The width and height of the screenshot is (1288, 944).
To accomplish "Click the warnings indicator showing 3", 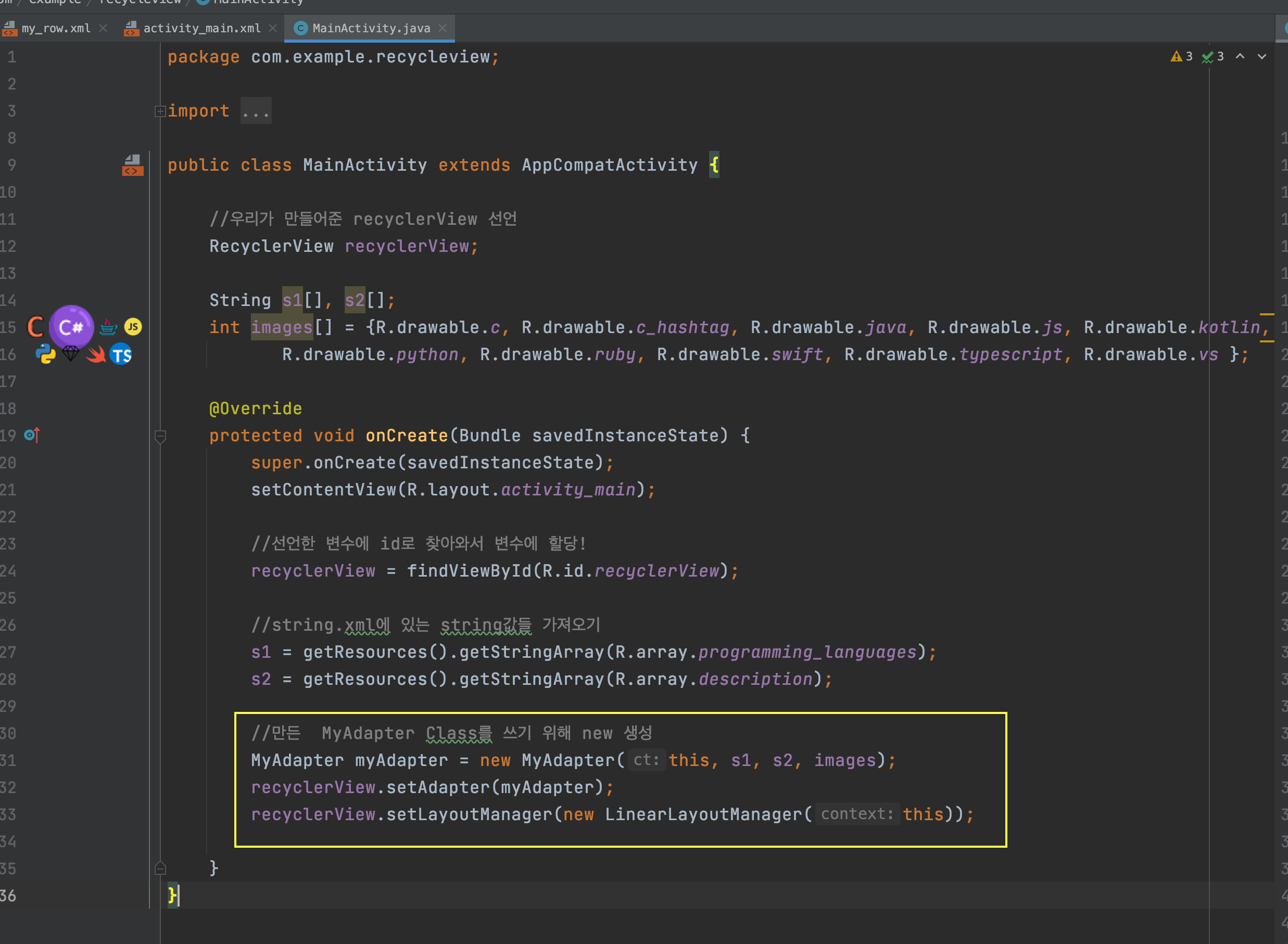I will [1182, 57].
